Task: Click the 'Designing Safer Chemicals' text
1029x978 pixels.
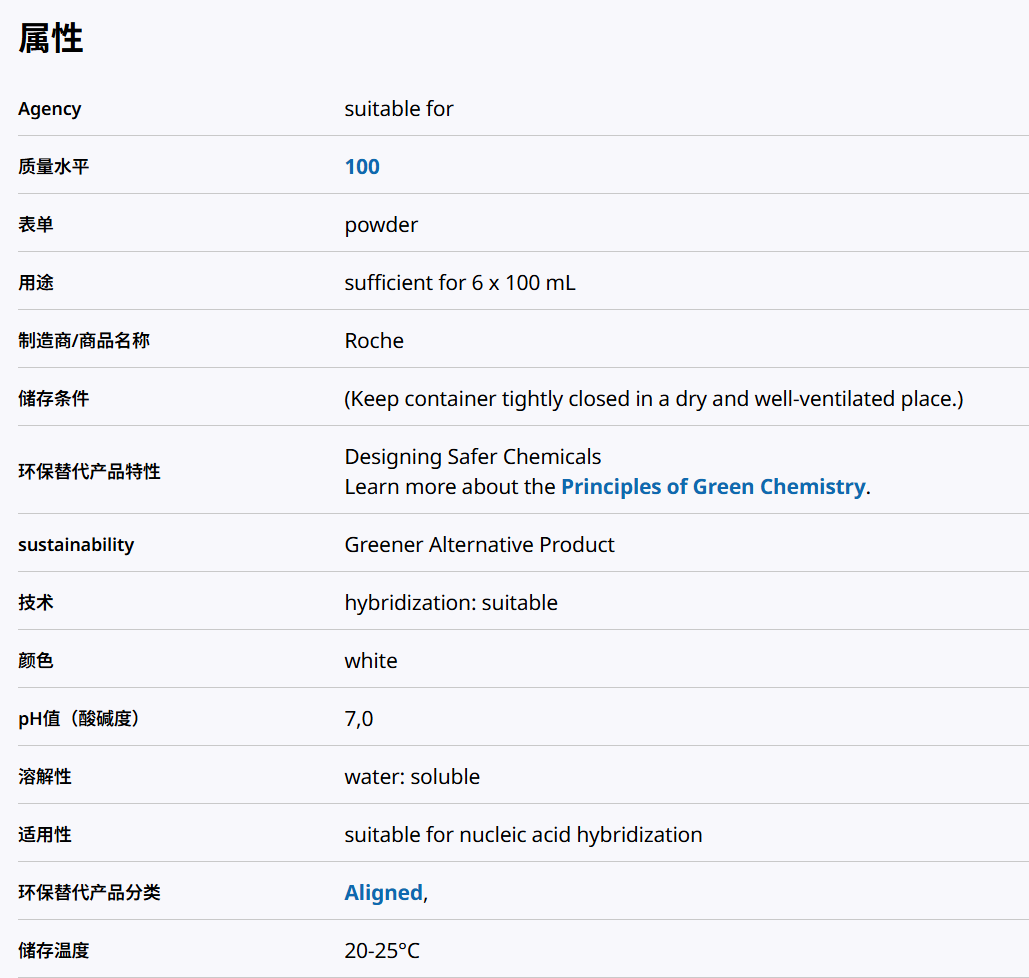Action: tap(473, 457)
